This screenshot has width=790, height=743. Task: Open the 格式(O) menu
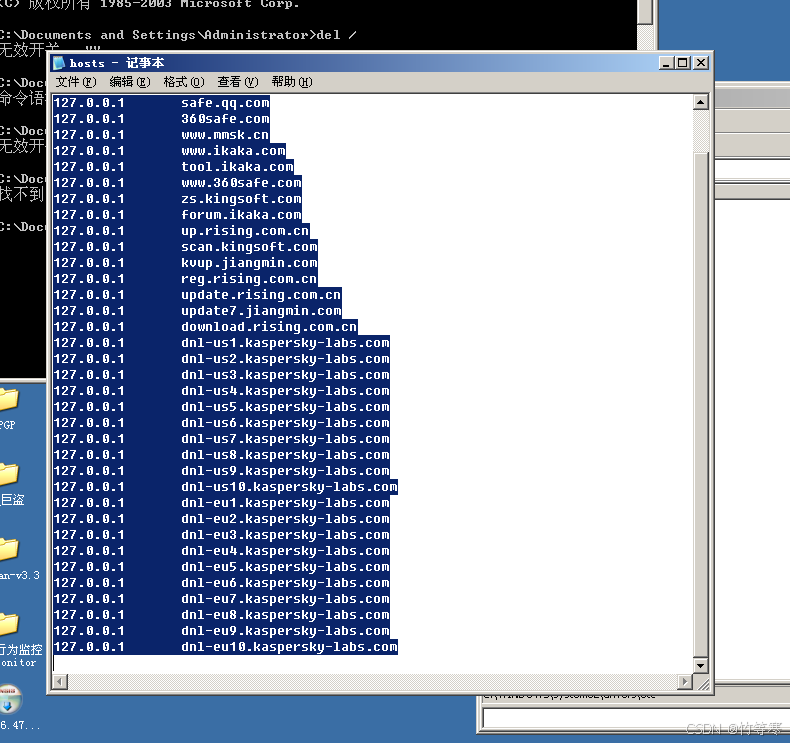[x=183, y=82]
